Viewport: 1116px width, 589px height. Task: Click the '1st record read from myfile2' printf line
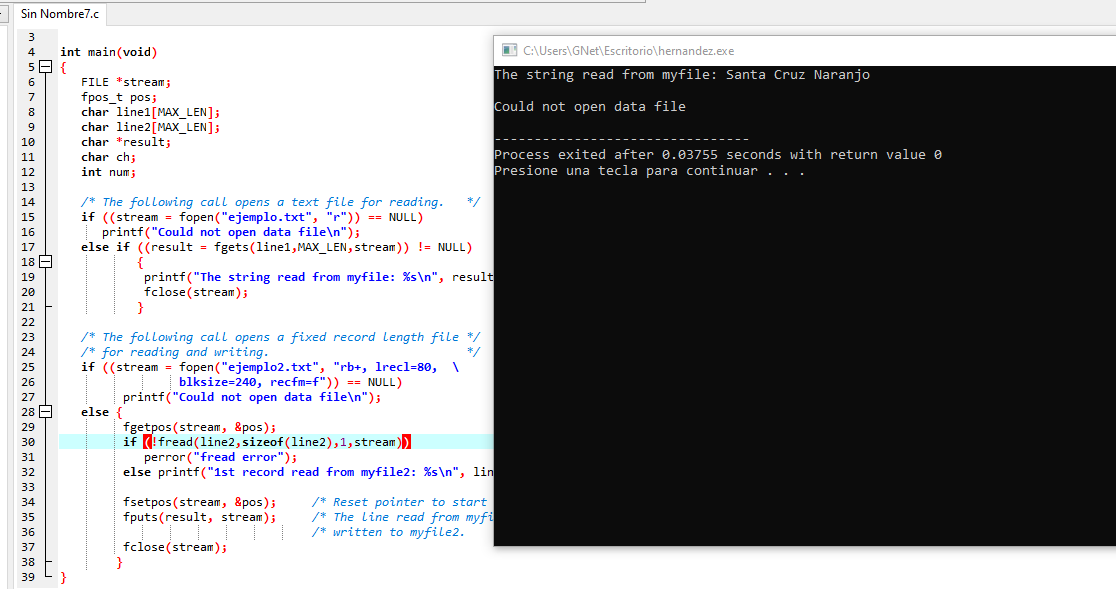307,472
